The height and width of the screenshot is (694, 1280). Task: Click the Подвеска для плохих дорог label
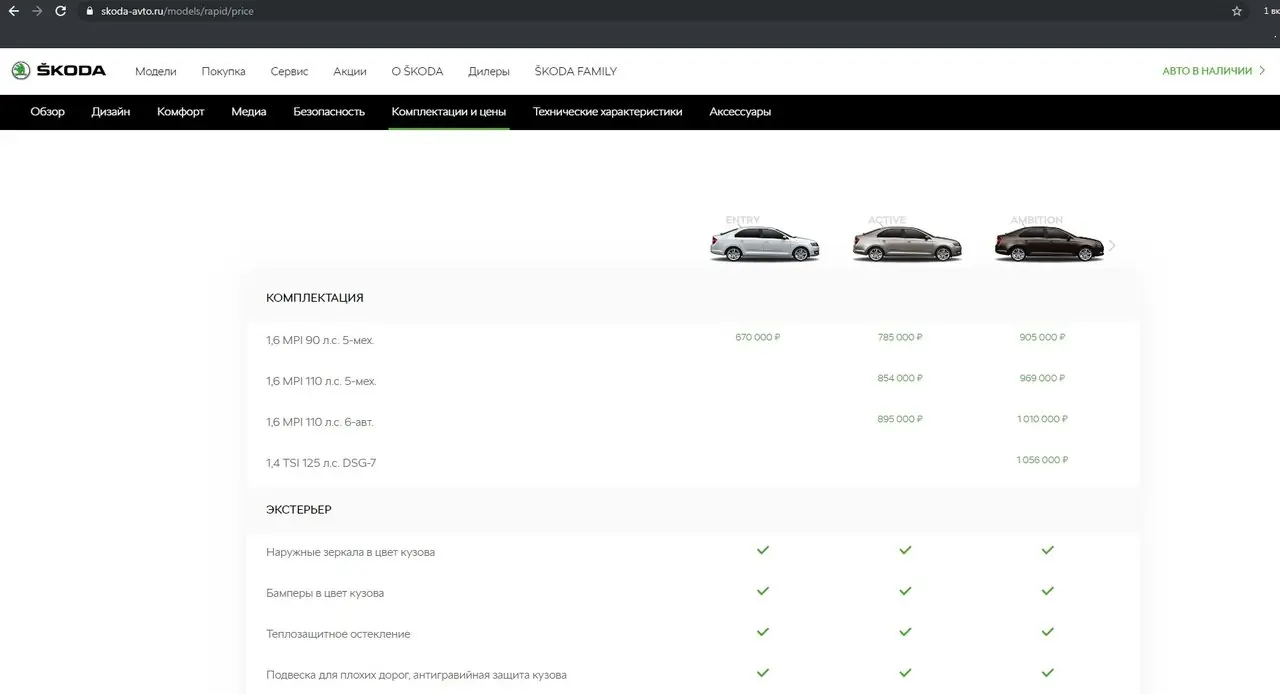coord(417,675)
